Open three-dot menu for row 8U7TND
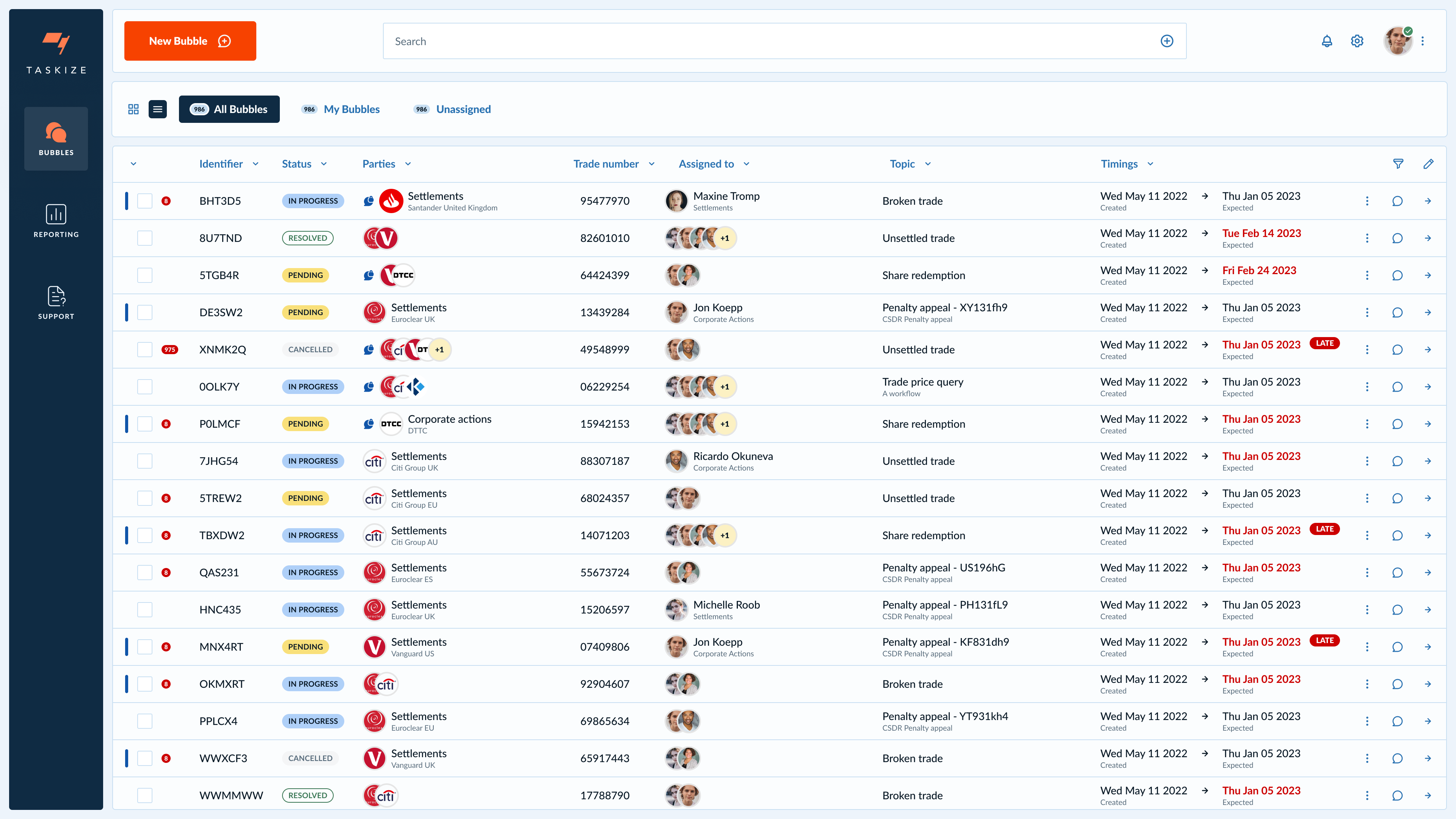 (1367, 238)
